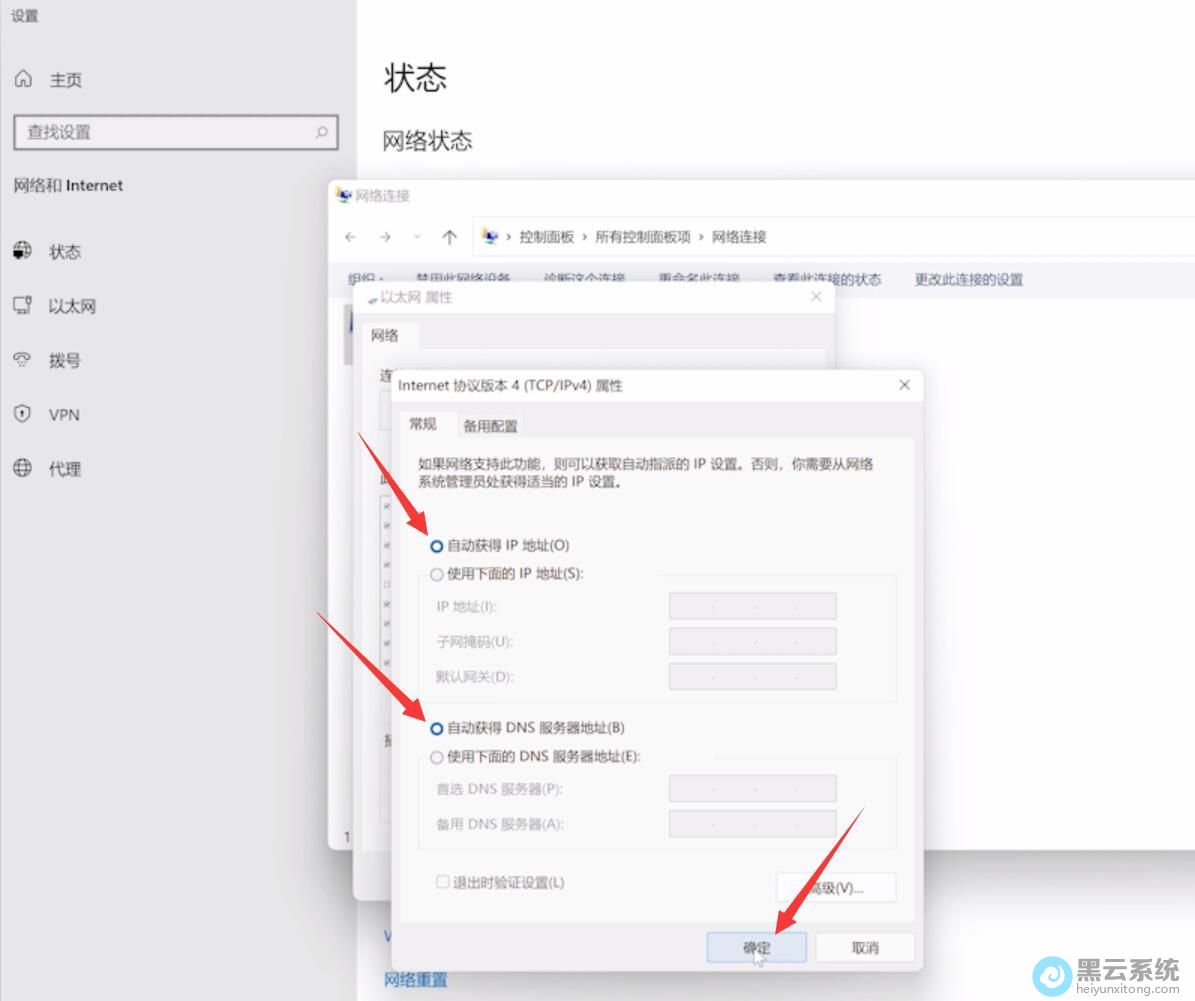The width and height of the screenshot is (1195, 1001).
Task: Click the search magnifier in settings box
Action: tap(322, 132)
